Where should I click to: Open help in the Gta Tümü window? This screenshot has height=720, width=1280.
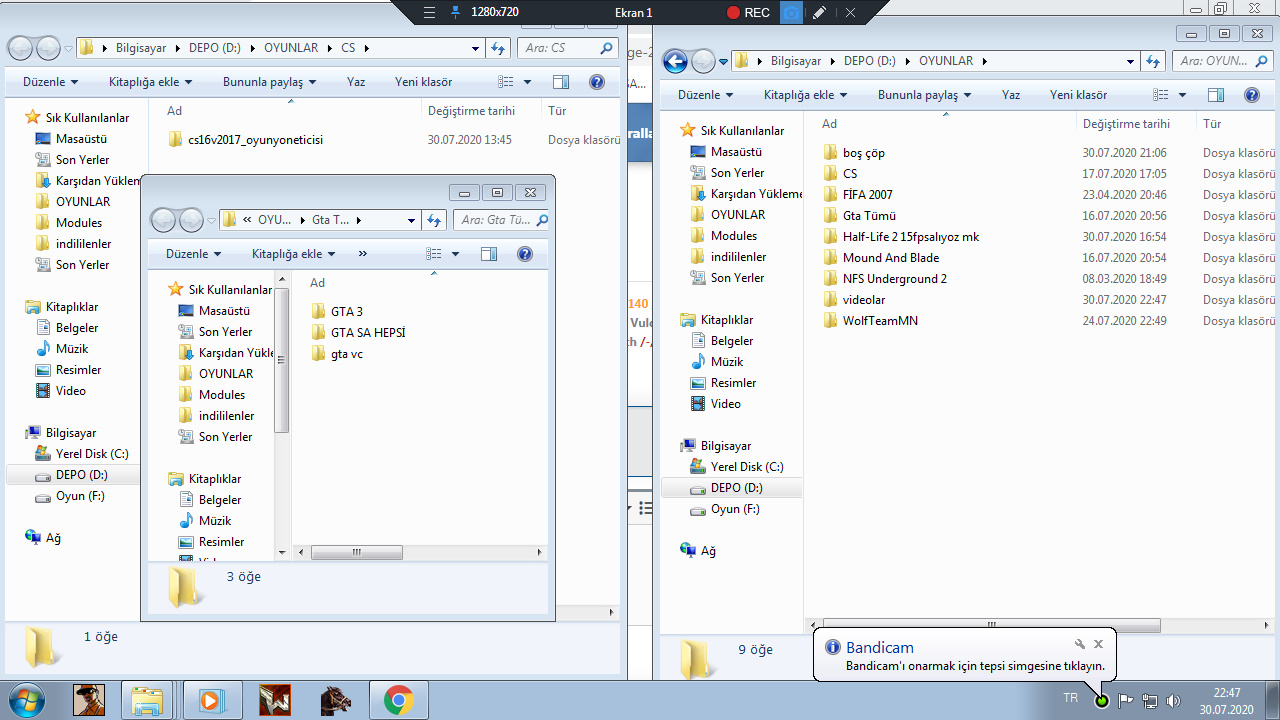525,254
